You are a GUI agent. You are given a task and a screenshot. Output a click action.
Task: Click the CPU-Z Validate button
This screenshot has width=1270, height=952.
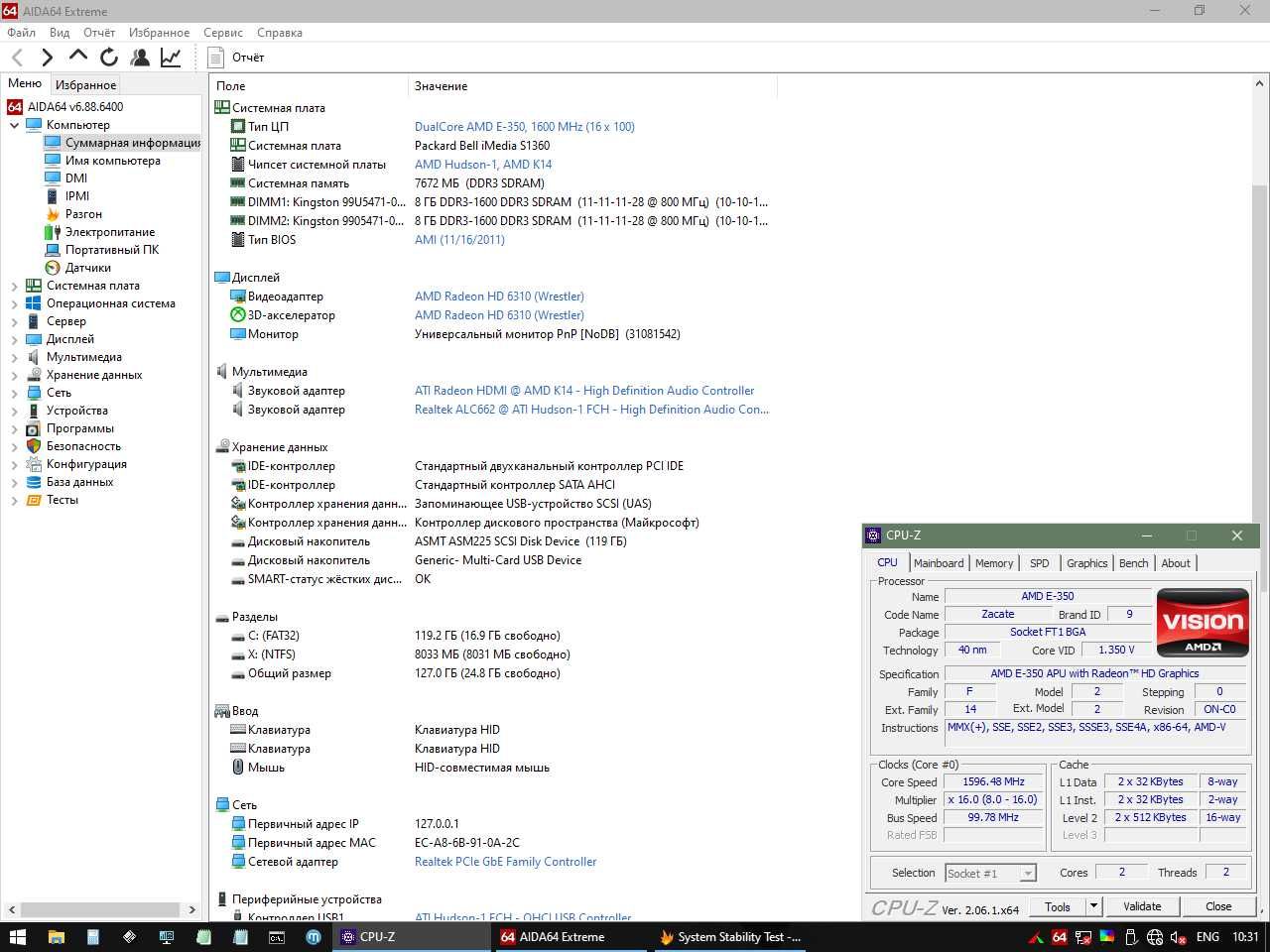coord(1142,906)
